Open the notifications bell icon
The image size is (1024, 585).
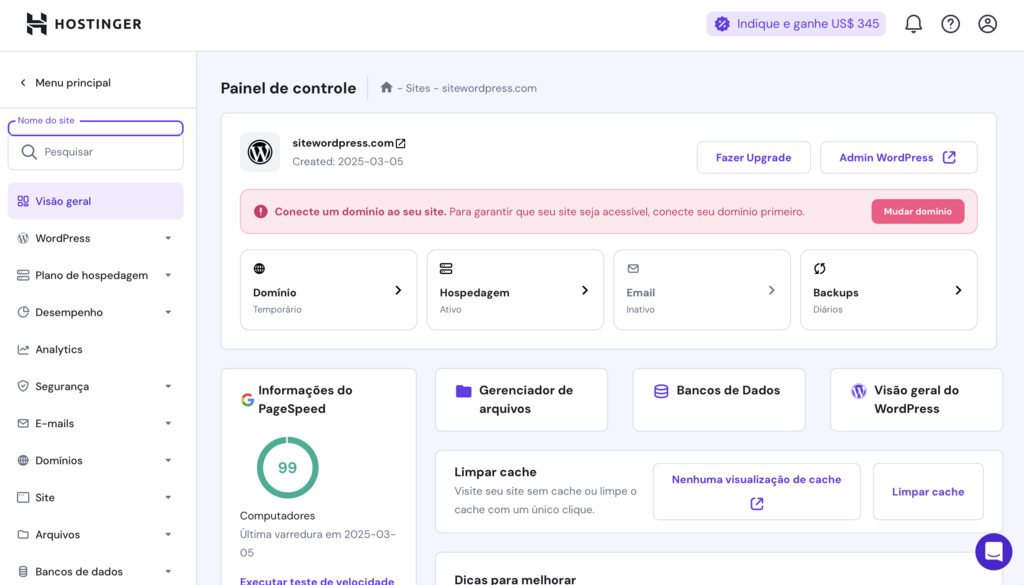point(912,23)
